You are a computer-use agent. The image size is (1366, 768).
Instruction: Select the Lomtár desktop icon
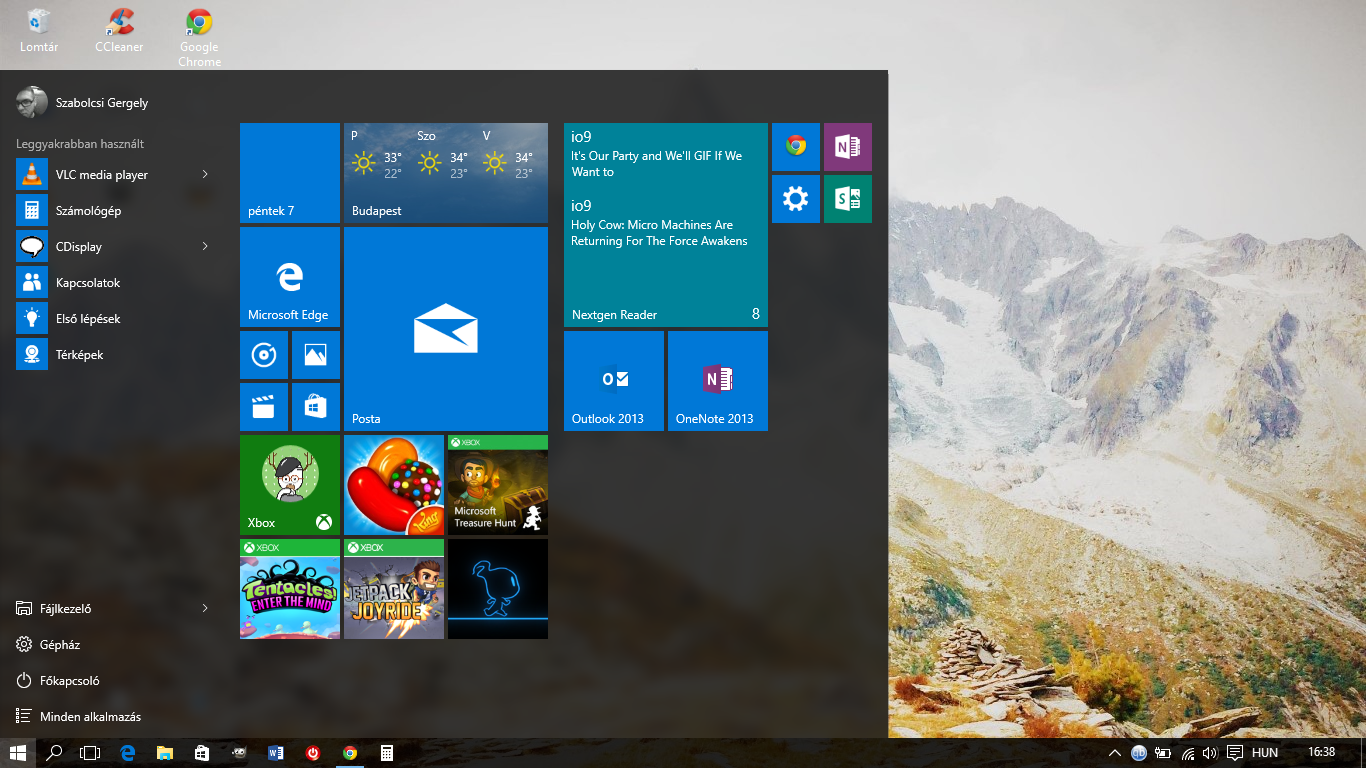[x=39, y=31]
